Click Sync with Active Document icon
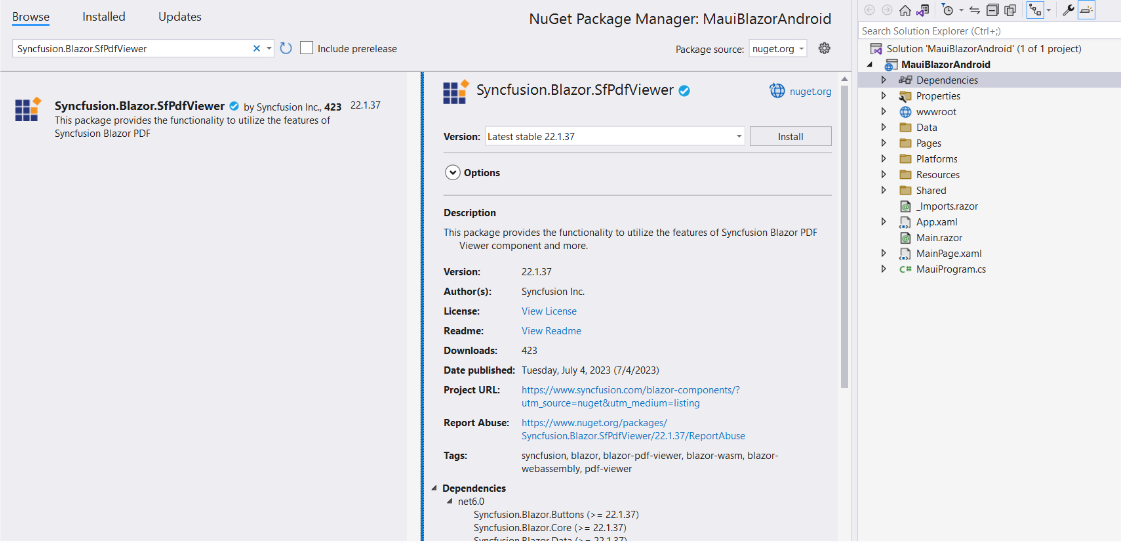Image resolution: width=1121 pixels, height=543 pixels. [974, 10]
